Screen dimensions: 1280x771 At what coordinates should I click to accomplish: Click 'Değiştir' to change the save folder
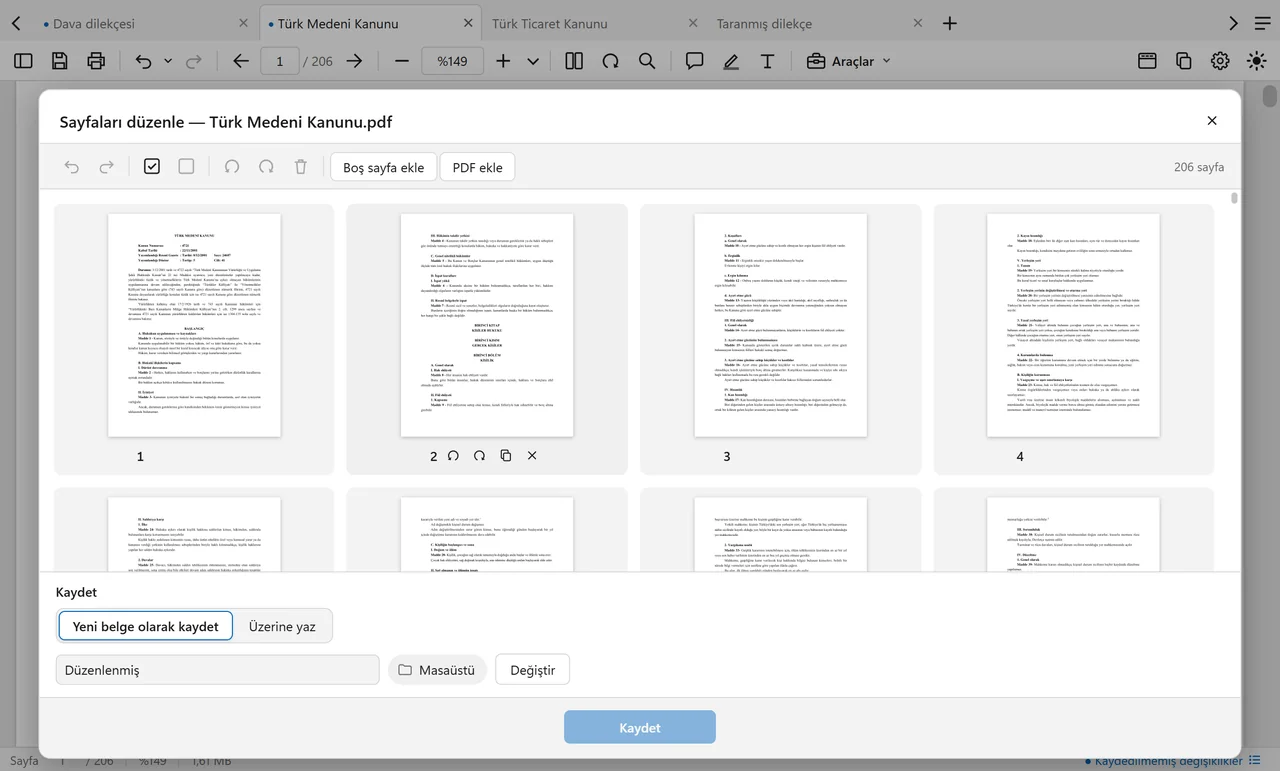(x=533, y=669)
